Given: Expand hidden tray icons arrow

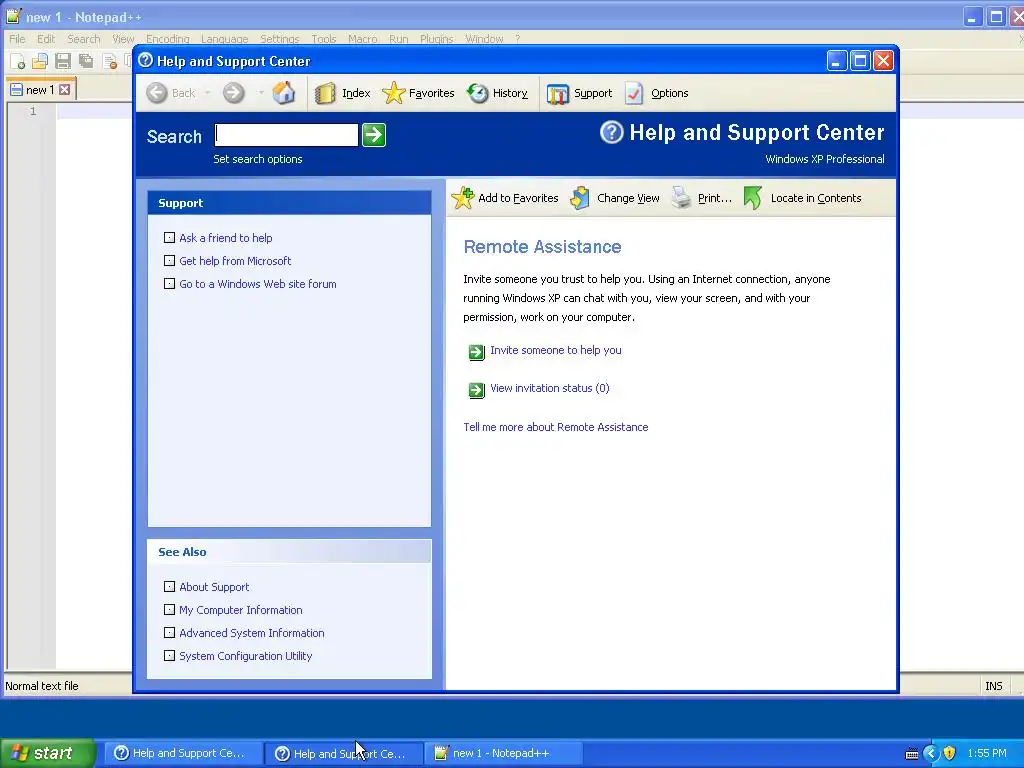Looking at the screenshot, I should pos(931,753).
